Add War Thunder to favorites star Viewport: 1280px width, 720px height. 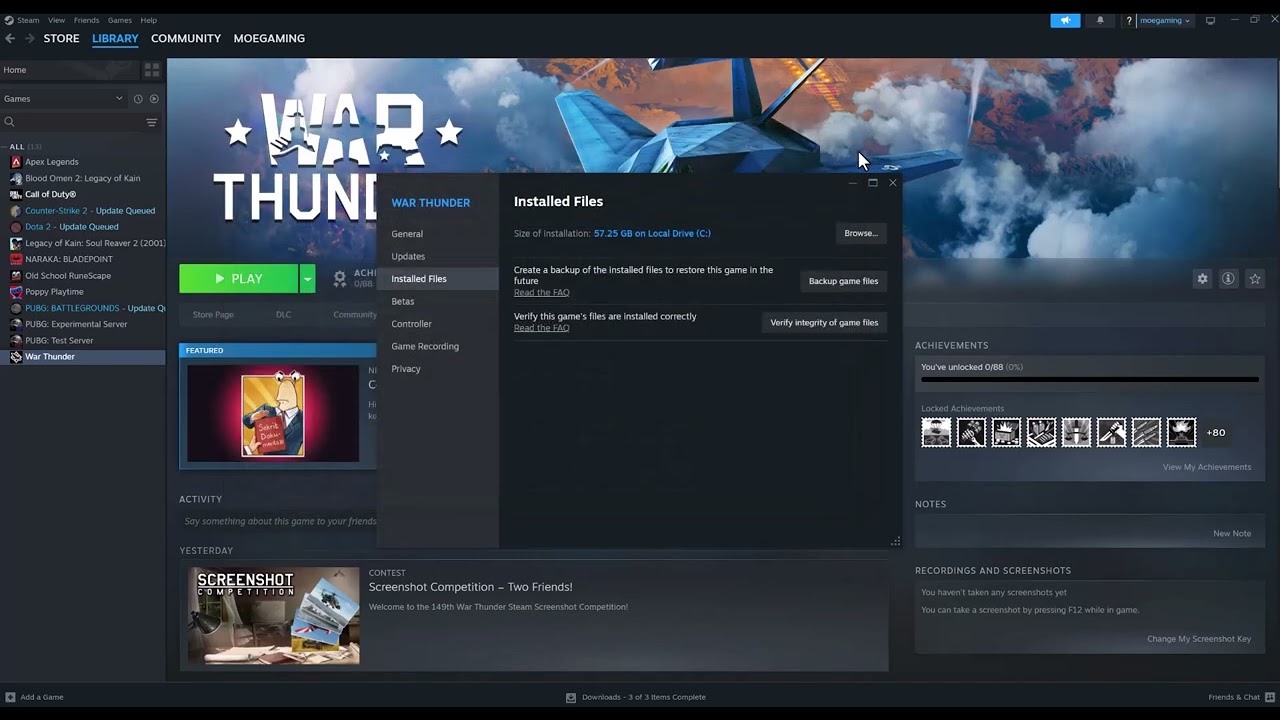pyautogui.click(x=1255, y=279)
